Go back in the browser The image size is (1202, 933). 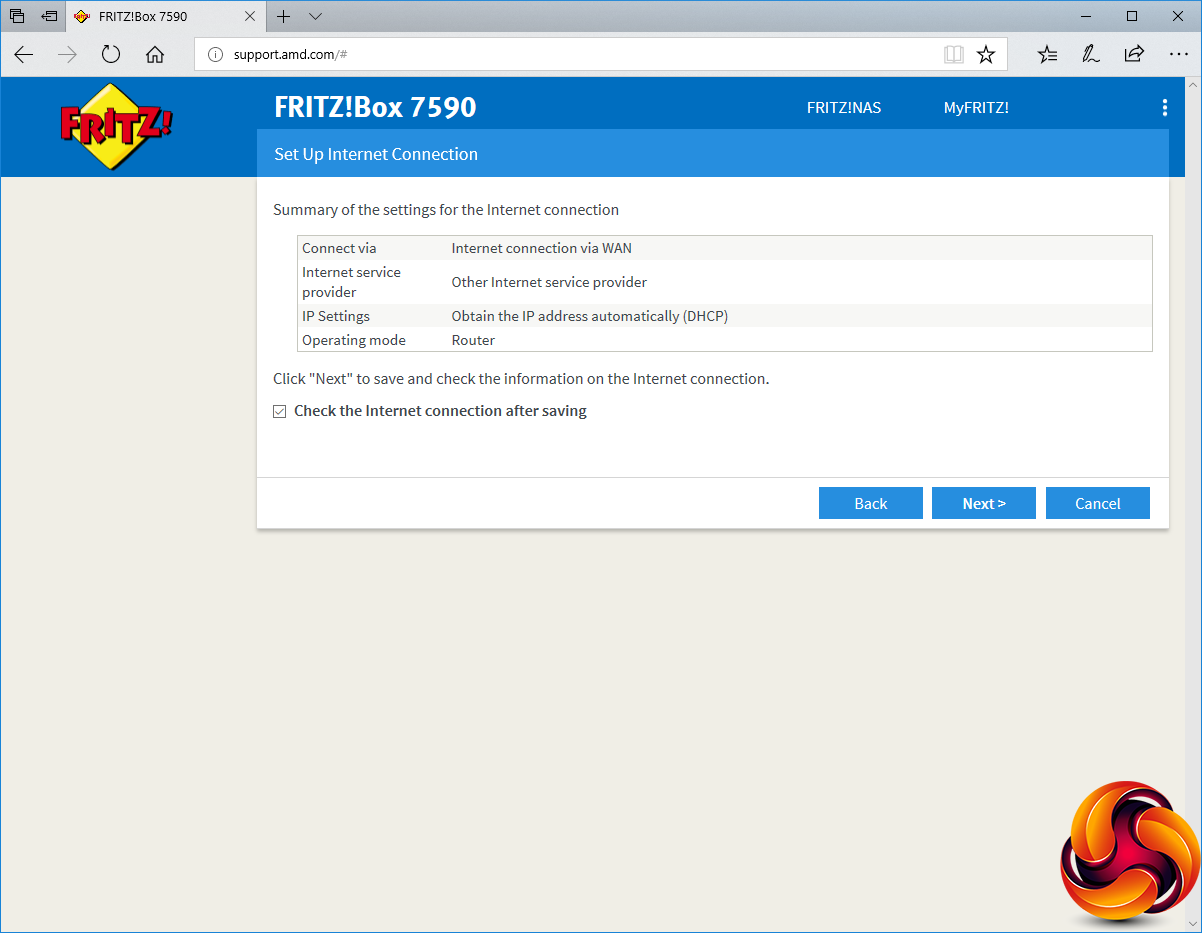24,55
